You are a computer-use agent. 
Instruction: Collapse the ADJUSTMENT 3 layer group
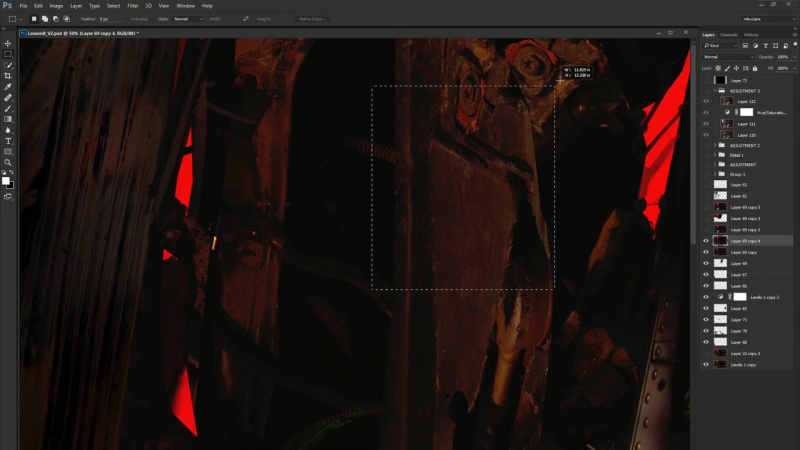point(716,90)
